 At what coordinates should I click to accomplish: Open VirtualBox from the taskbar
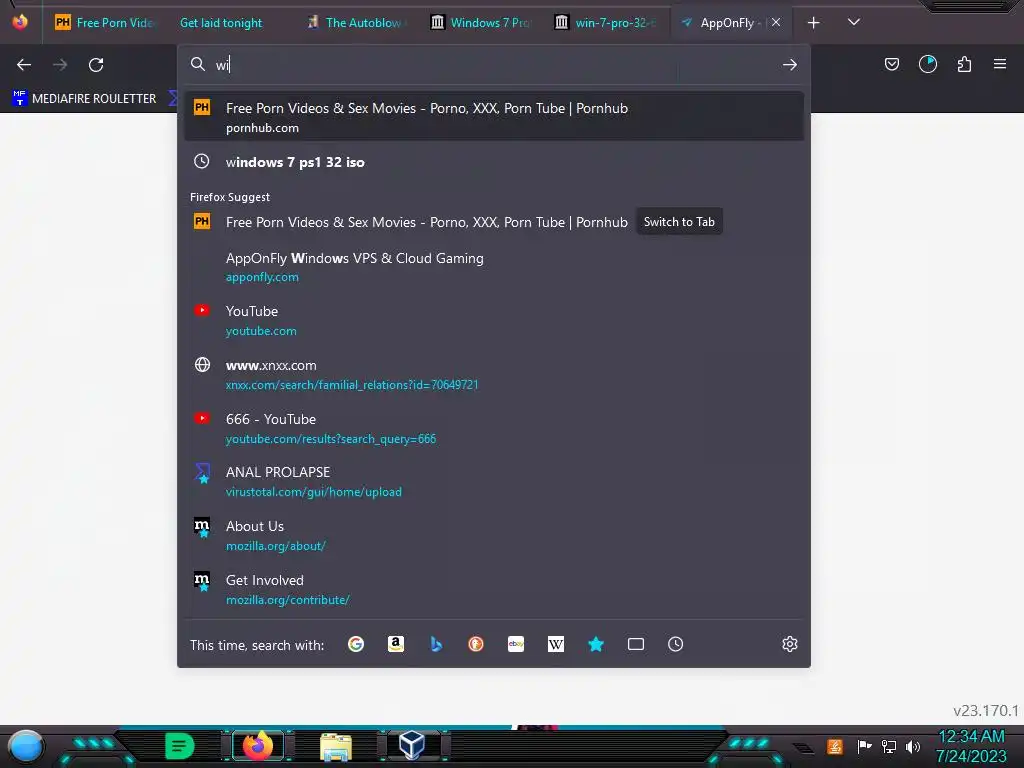coord(412,745)
